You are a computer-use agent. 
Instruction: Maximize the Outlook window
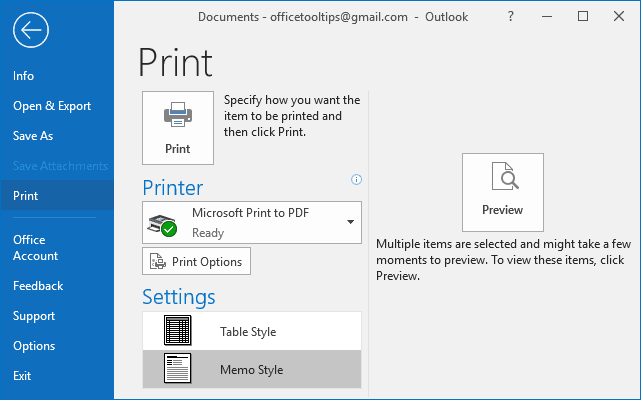click(583, 16)
